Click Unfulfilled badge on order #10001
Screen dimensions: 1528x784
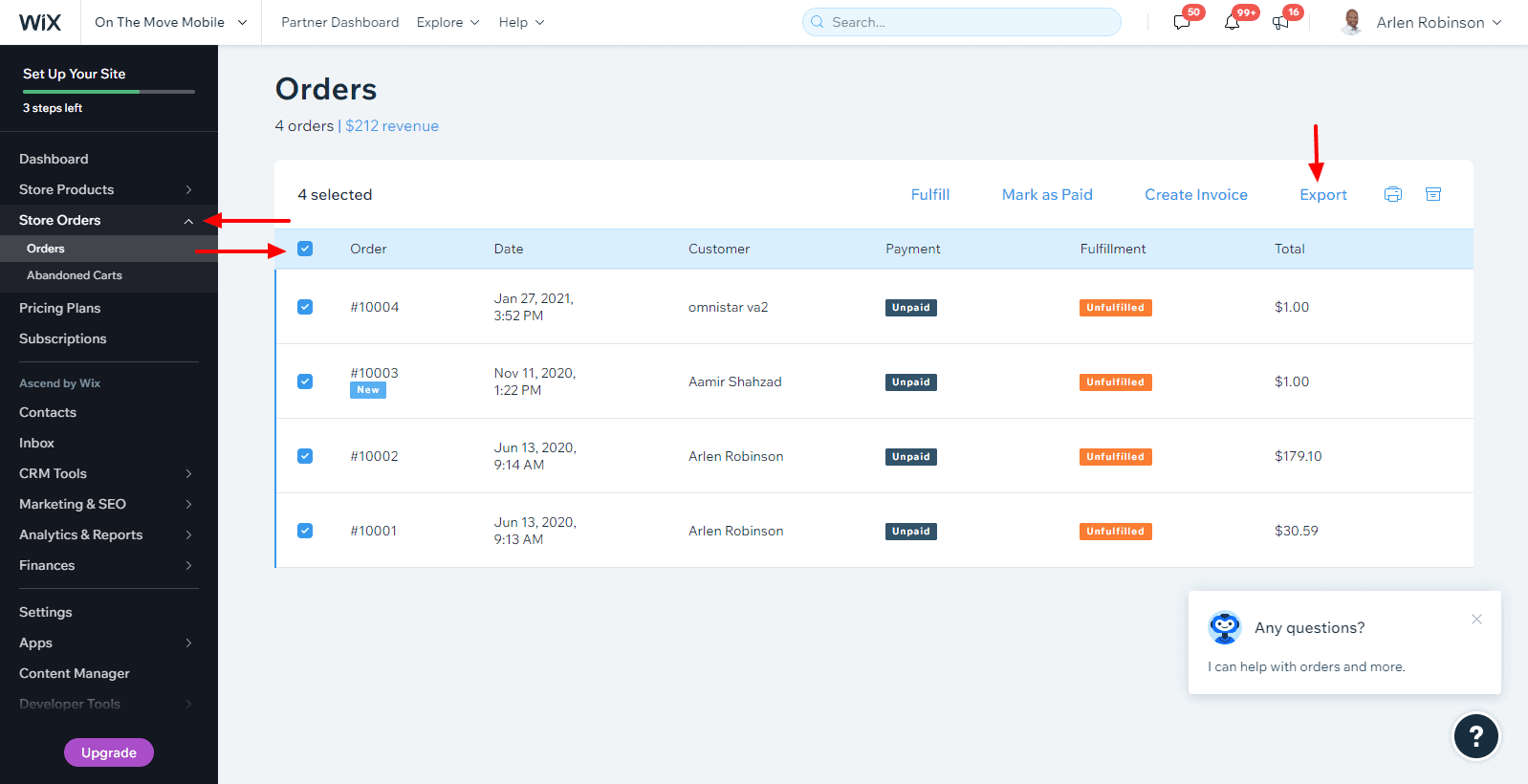click(1116, 532)
